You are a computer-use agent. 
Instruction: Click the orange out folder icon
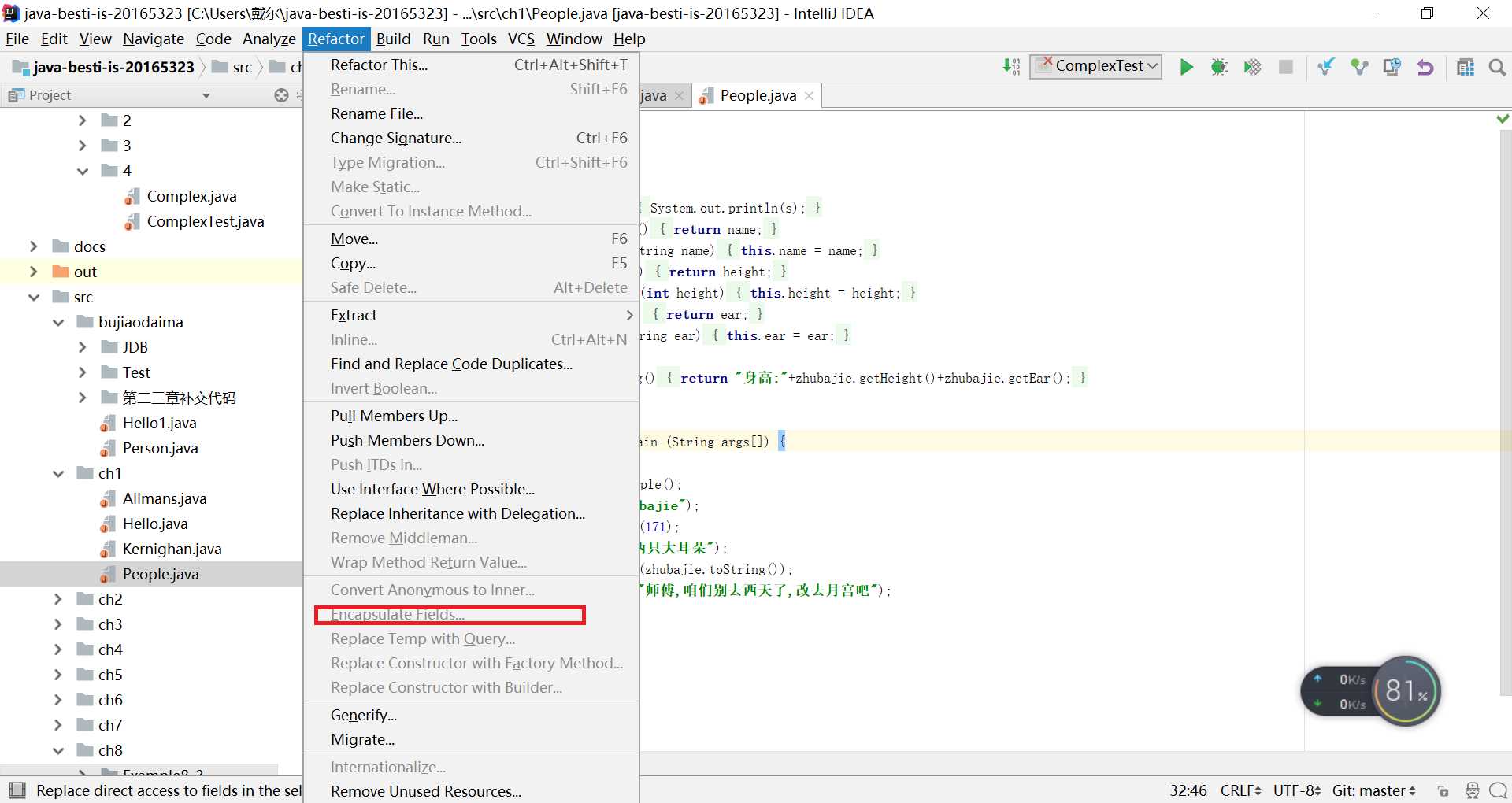coord(61,272)
